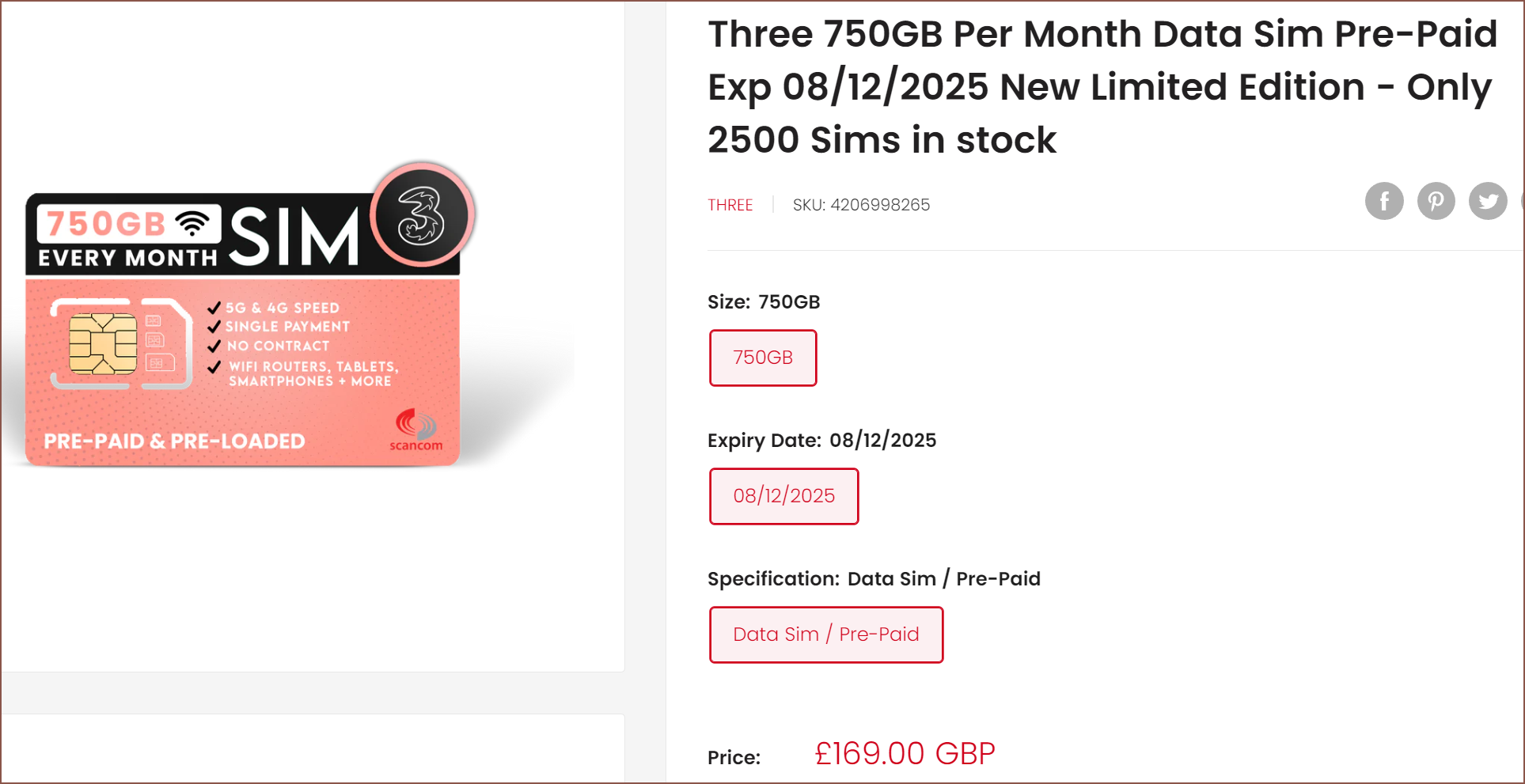Select the 750GB size option
1525x784 pixels.
tap(762, 358)
